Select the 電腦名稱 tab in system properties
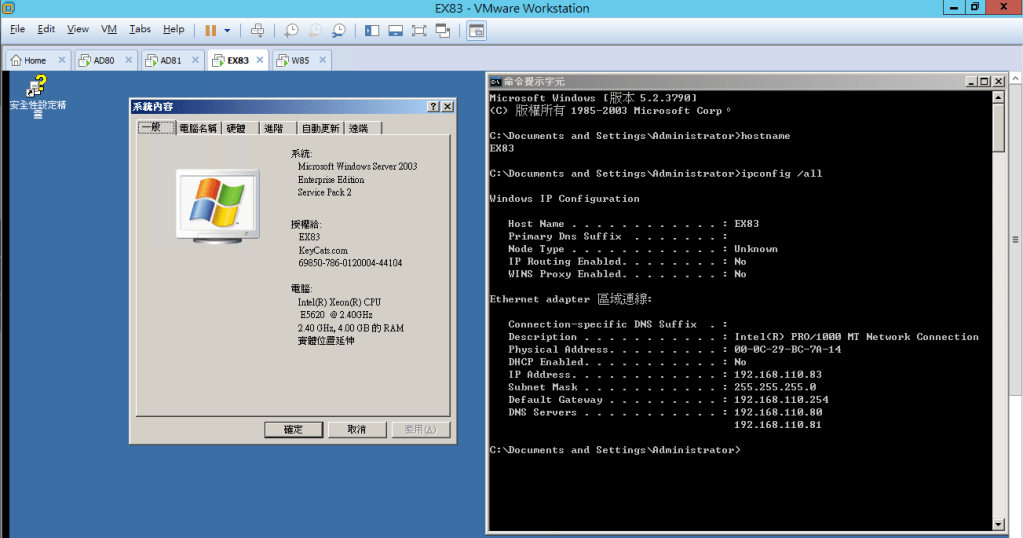This screenshot has height=538, width=1023. pyautogui.click(x=198, y=128)
